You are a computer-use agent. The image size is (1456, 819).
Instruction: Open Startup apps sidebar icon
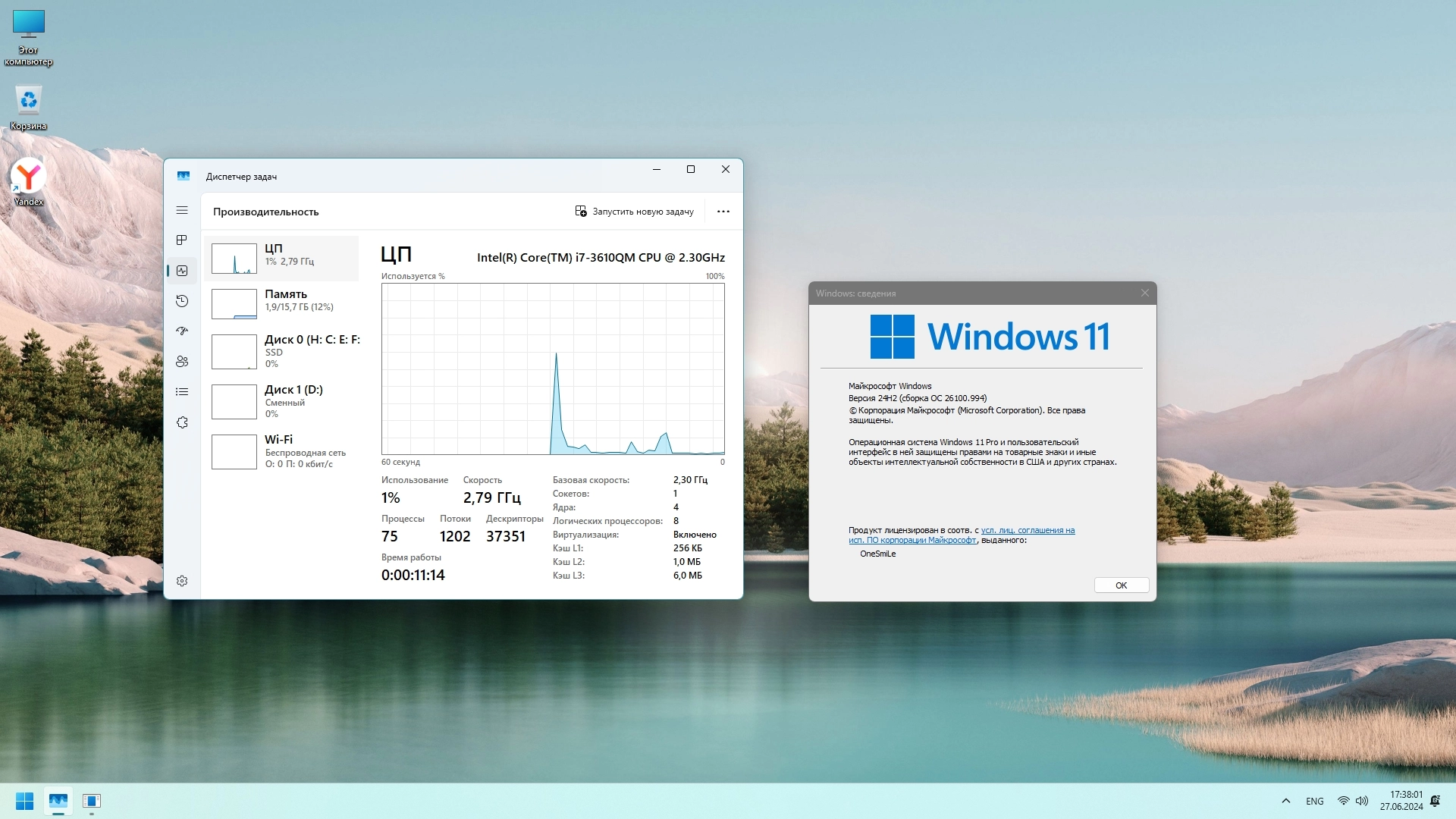[x=182, y=331]
